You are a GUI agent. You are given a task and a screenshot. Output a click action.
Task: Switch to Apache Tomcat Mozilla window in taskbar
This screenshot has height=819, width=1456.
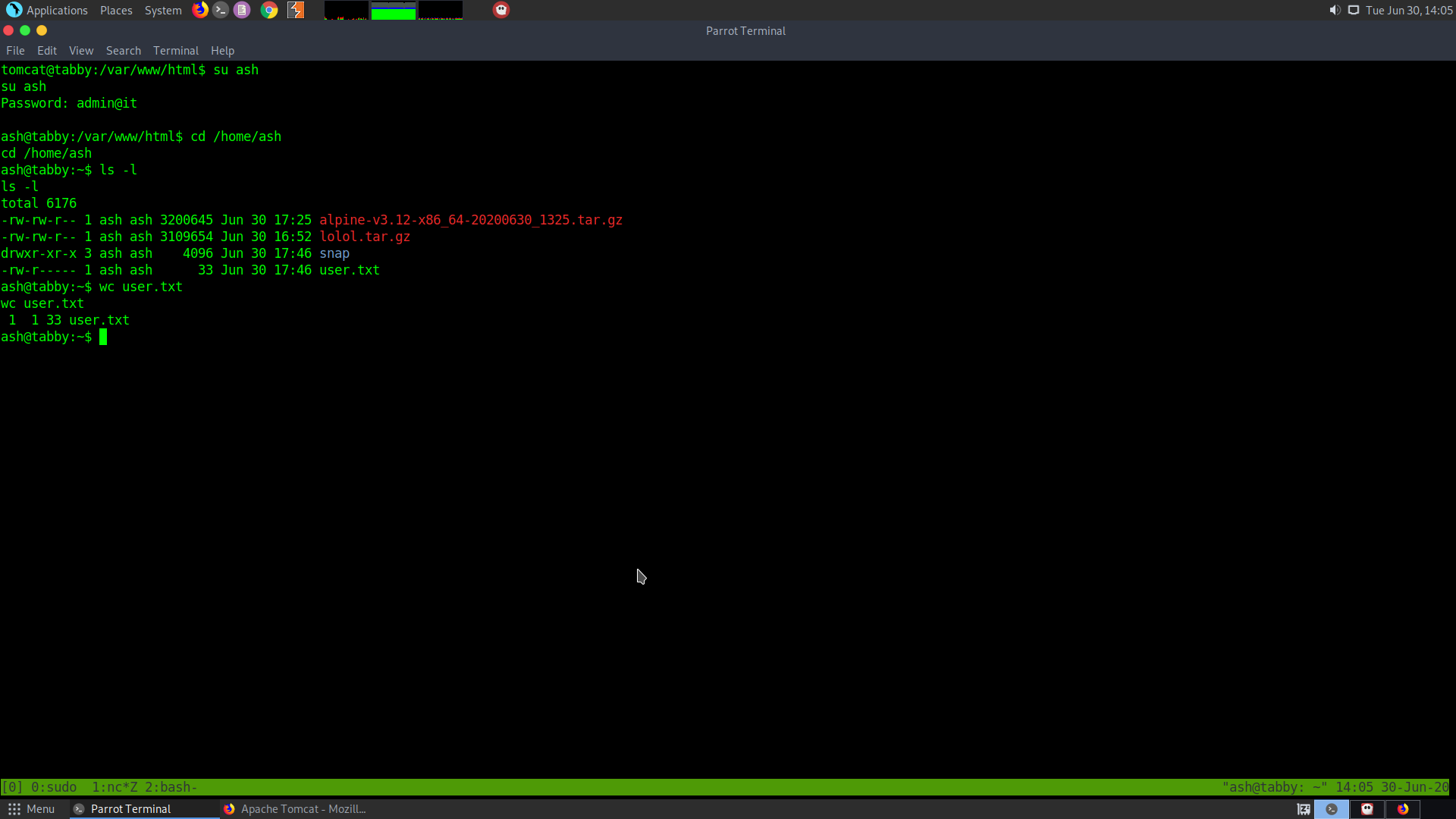296,809
